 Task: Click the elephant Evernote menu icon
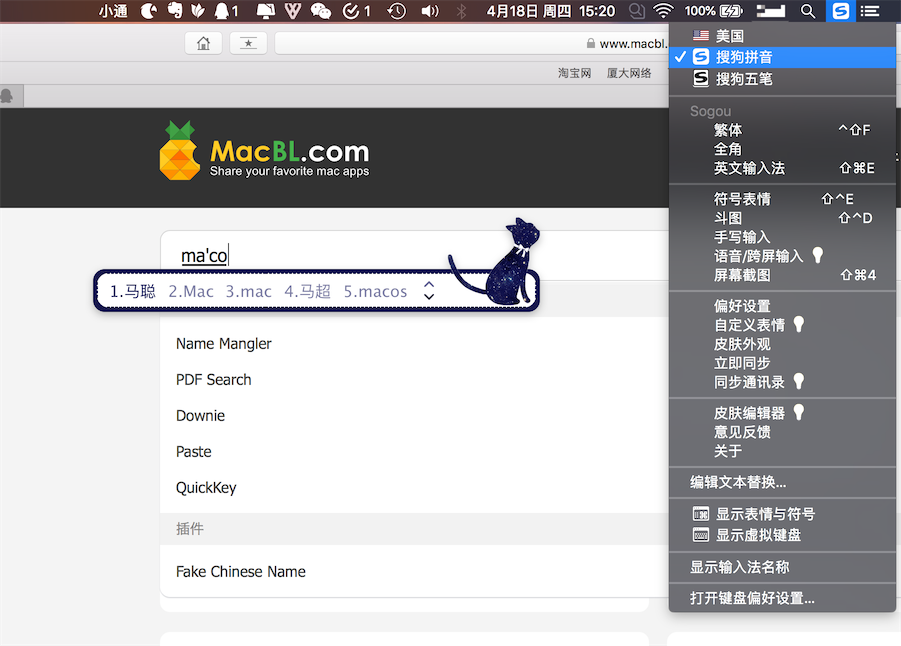coord(175,11)
